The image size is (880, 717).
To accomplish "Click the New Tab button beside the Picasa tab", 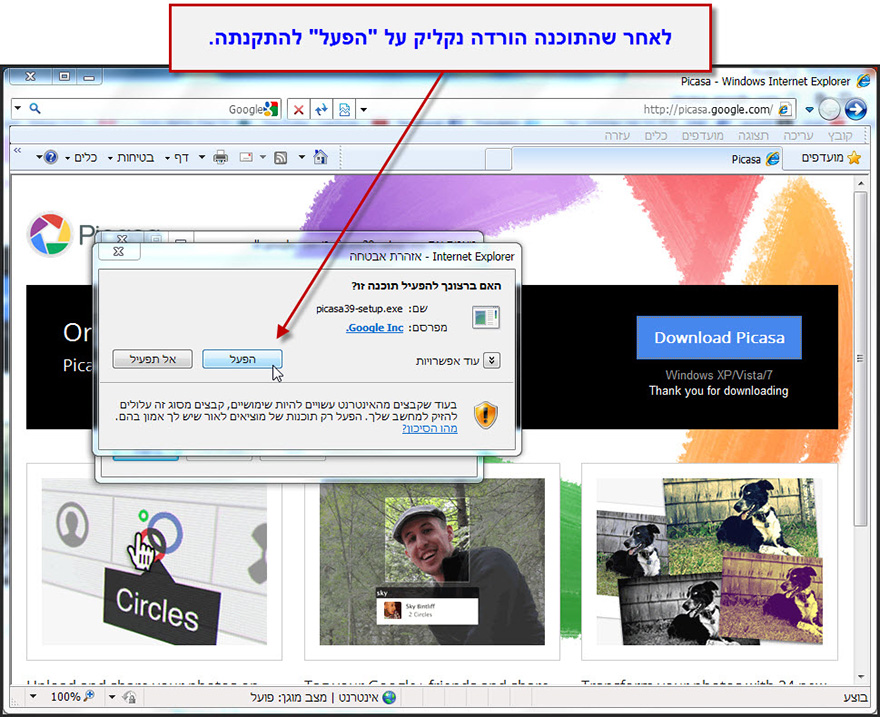I will coord(498,160).
